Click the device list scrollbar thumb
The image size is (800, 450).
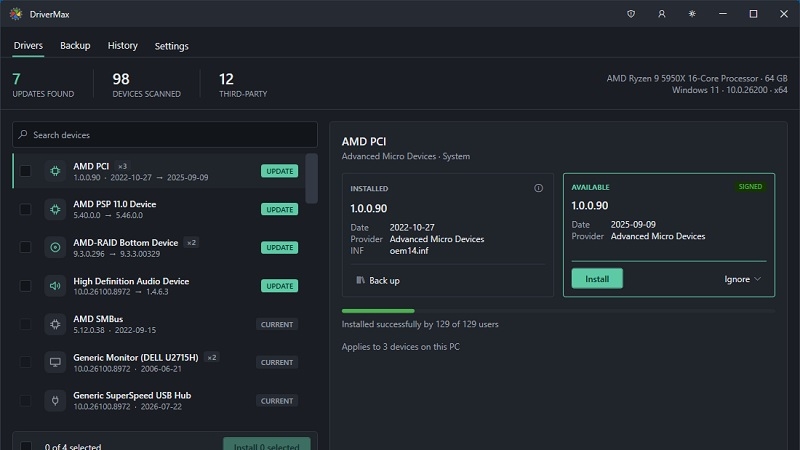pyautogui.click(x=311, y=178)
